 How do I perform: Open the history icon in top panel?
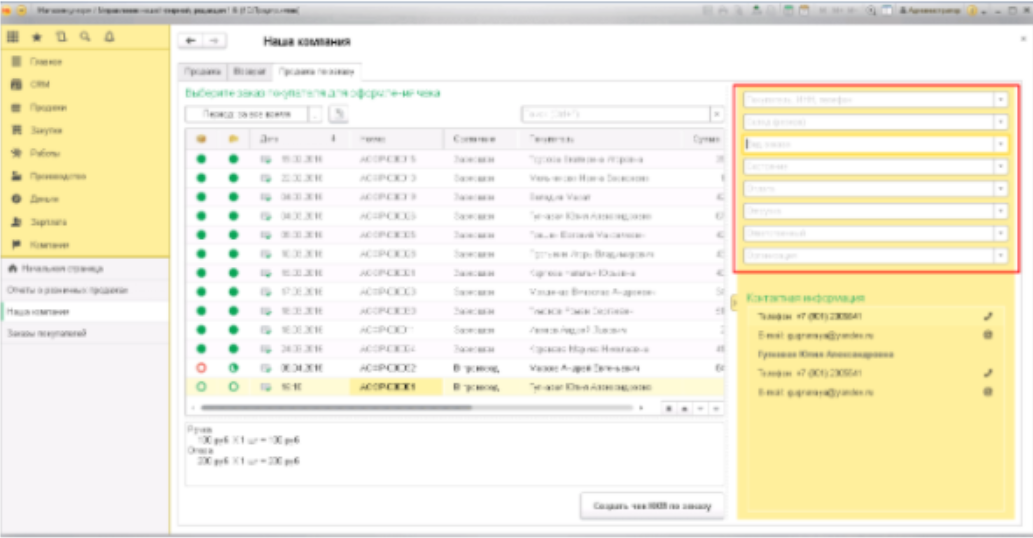[x=60, y=37]
